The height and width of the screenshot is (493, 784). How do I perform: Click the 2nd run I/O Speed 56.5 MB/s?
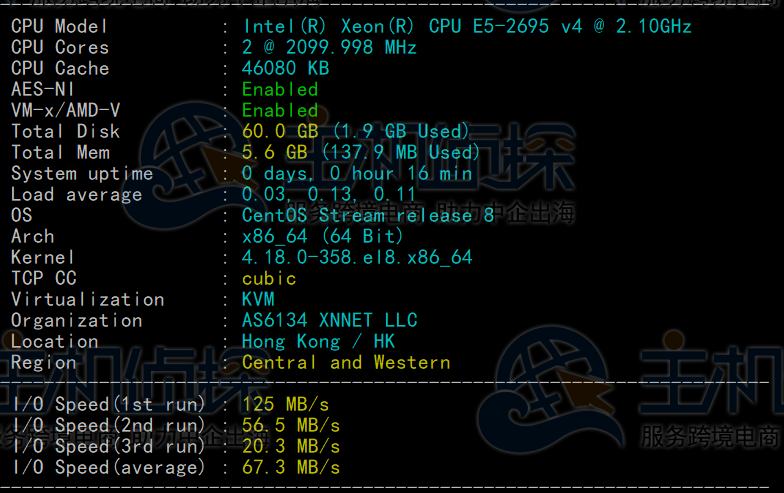pyautogui.click(x=291, y=426)
